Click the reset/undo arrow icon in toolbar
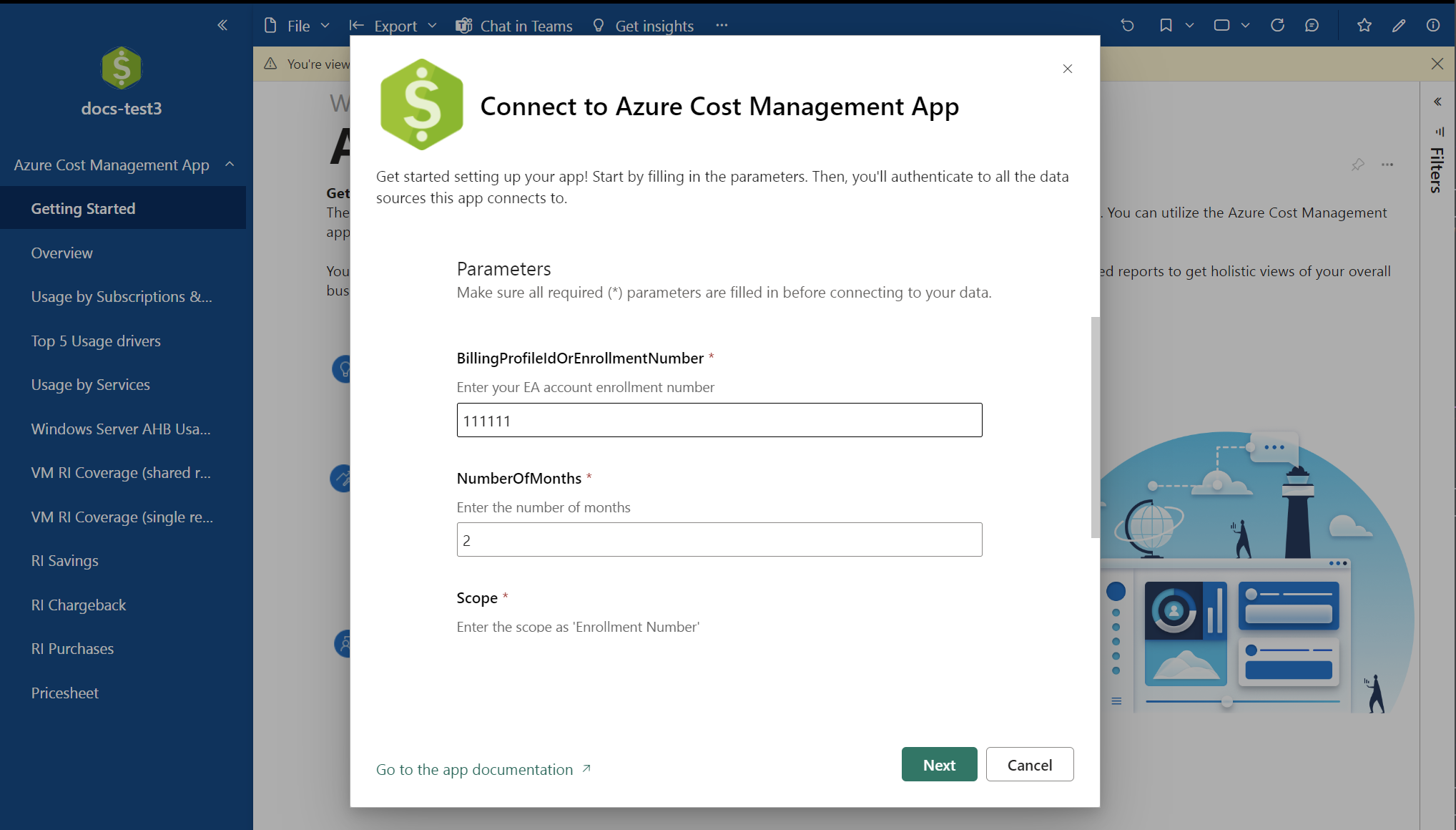The image size is (1456, 830). pos(1128,26)
